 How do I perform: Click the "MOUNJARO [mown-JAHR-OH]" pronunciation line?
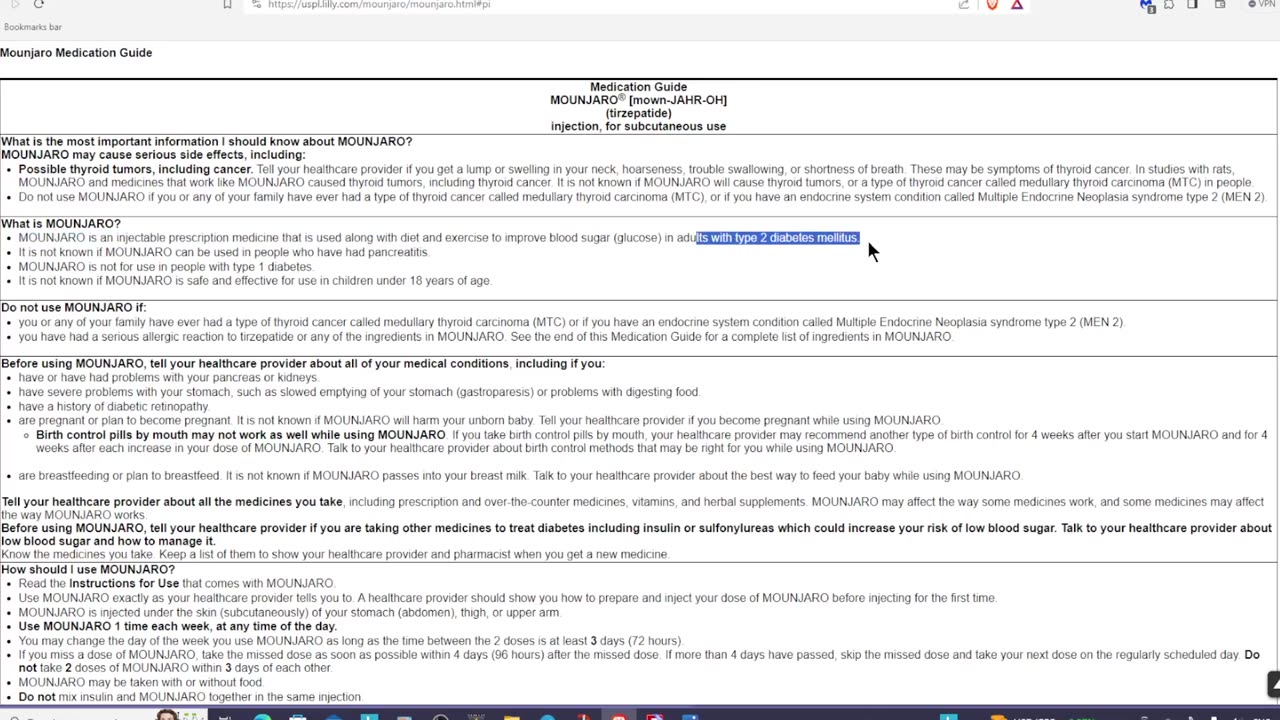coord(638,100)
